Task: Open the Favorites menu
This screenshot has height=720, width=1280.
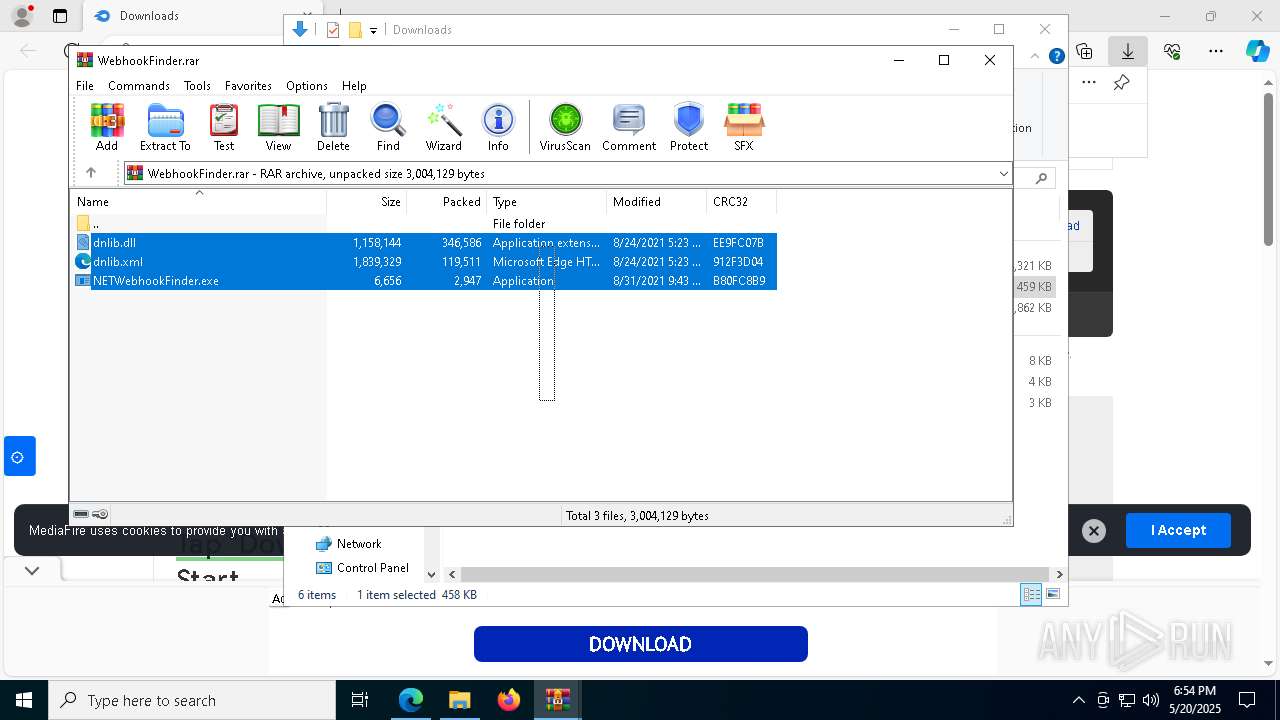Action: coord(248,86)
